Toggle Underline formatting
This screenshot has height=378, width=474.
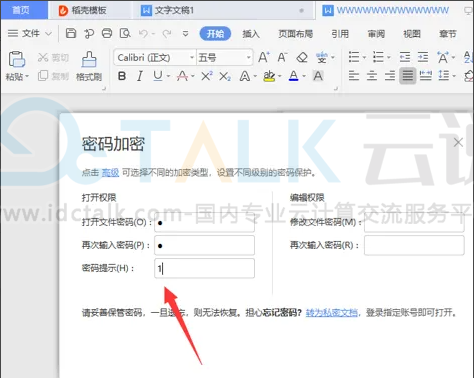click(x=158, y=76)
